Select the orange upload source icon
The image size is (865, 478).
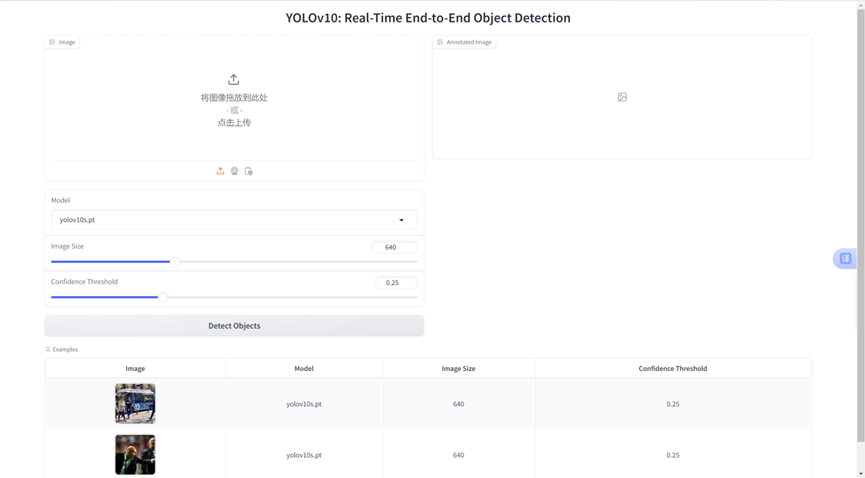click(x=220, y=171)
